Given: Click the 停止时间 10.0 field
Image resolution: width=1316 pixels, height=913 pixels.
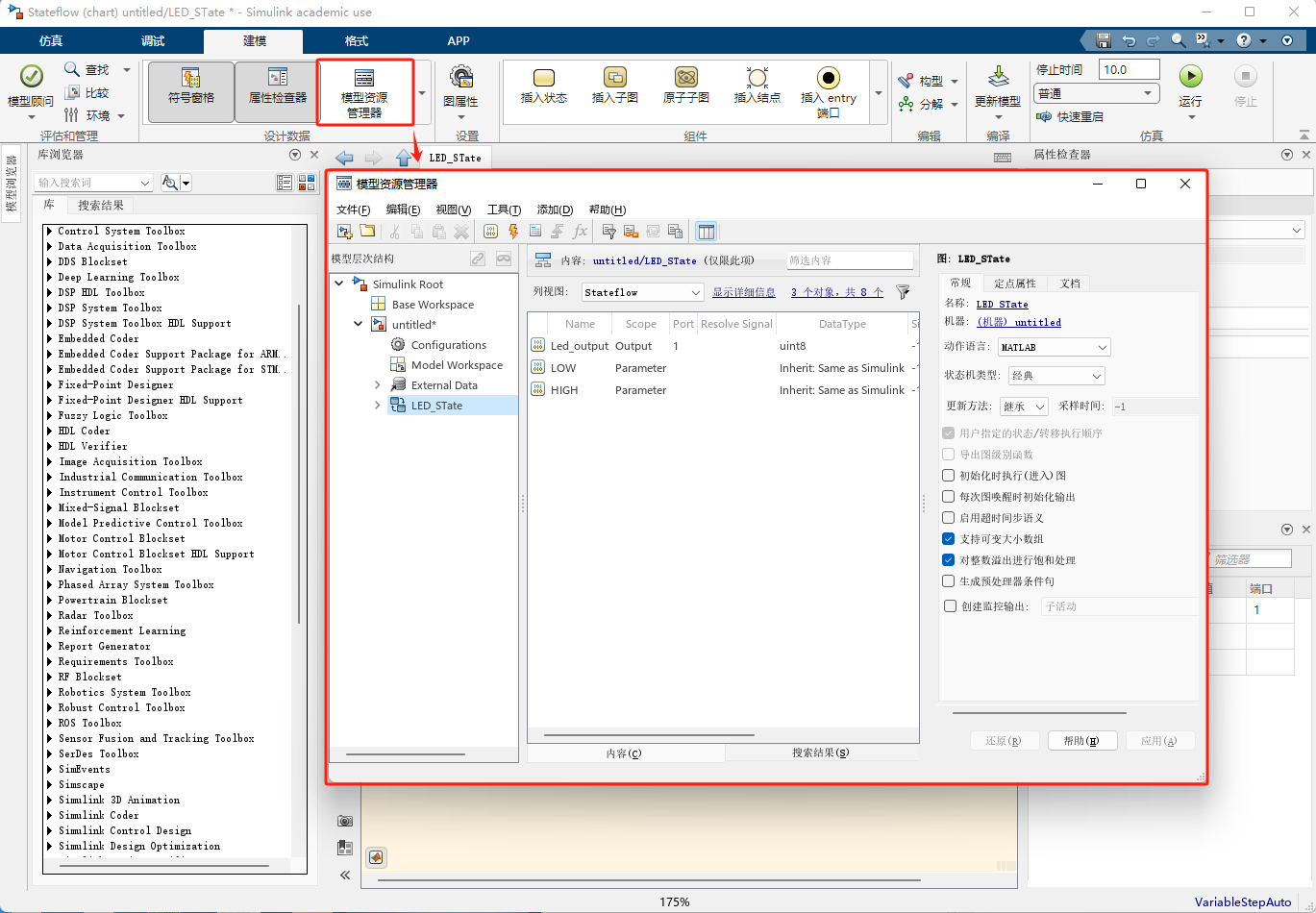Looking at the screenshot, I should [x=1130, y=69].
